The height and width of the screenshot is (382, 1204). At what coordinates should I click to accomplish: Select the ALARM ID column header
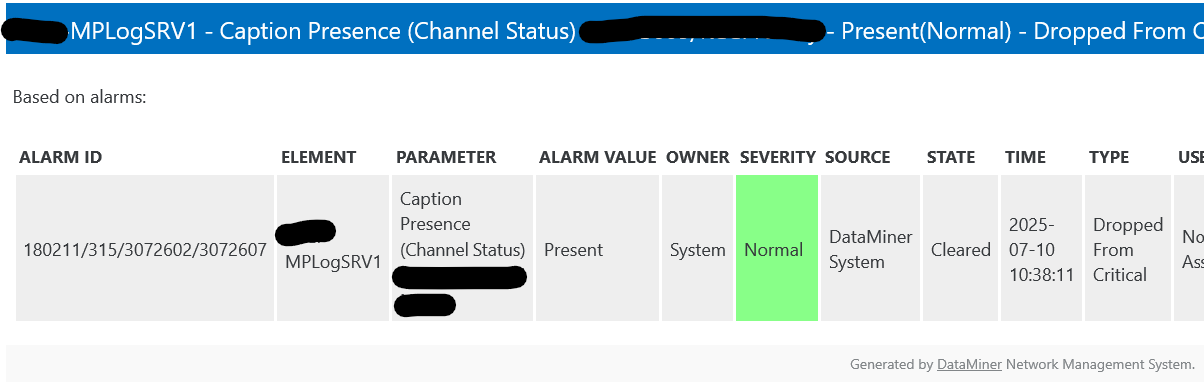61,157
